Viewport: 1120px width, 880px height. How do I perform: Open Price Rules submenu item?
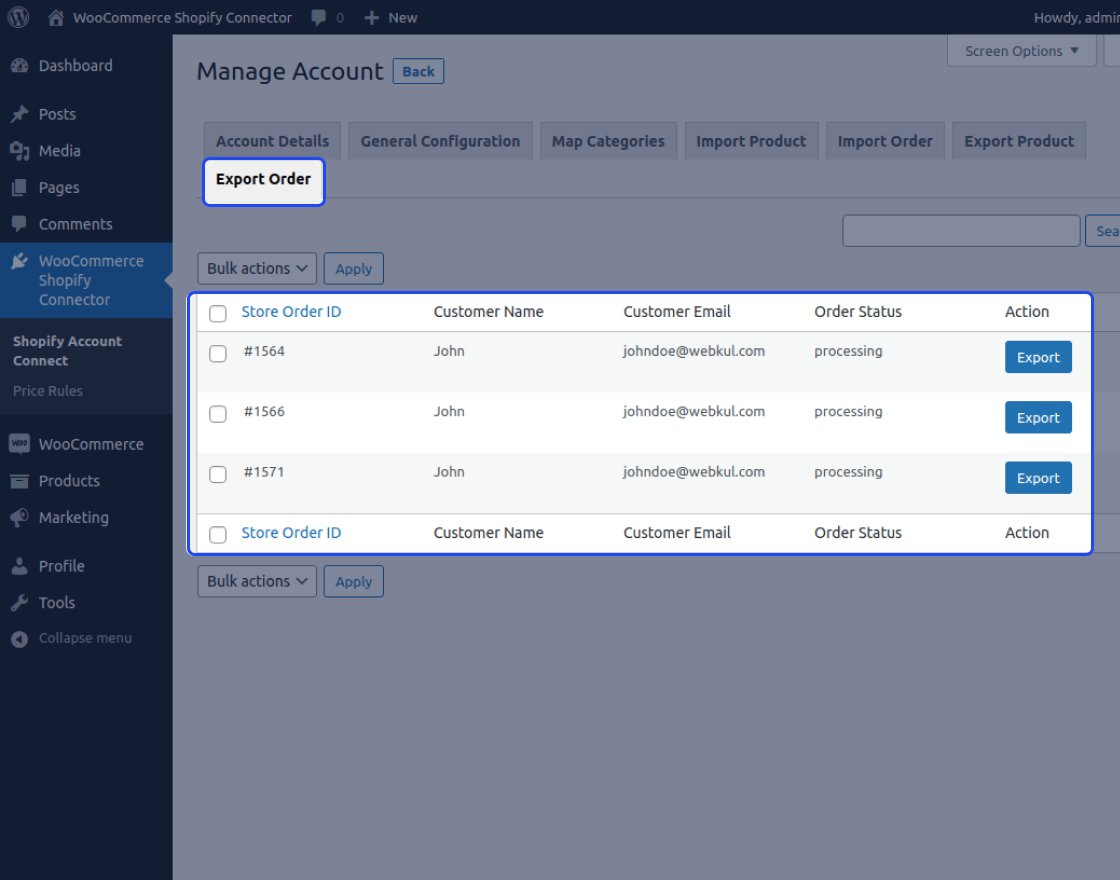point(48,391)
